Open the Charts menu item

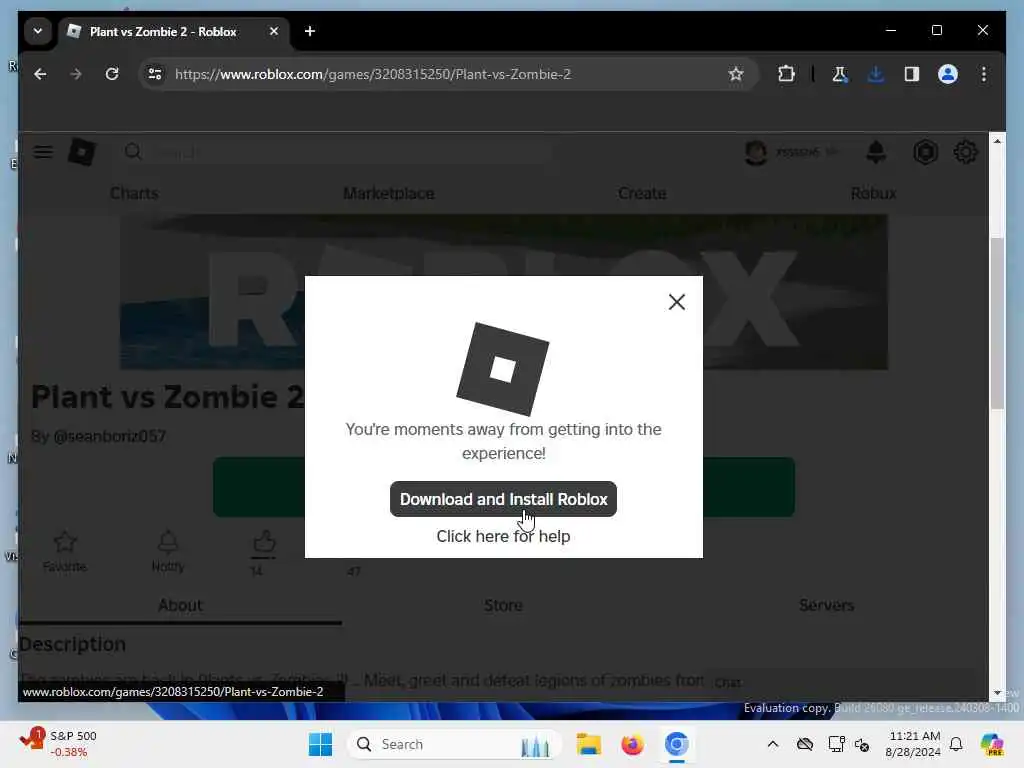tap(134, 193)
